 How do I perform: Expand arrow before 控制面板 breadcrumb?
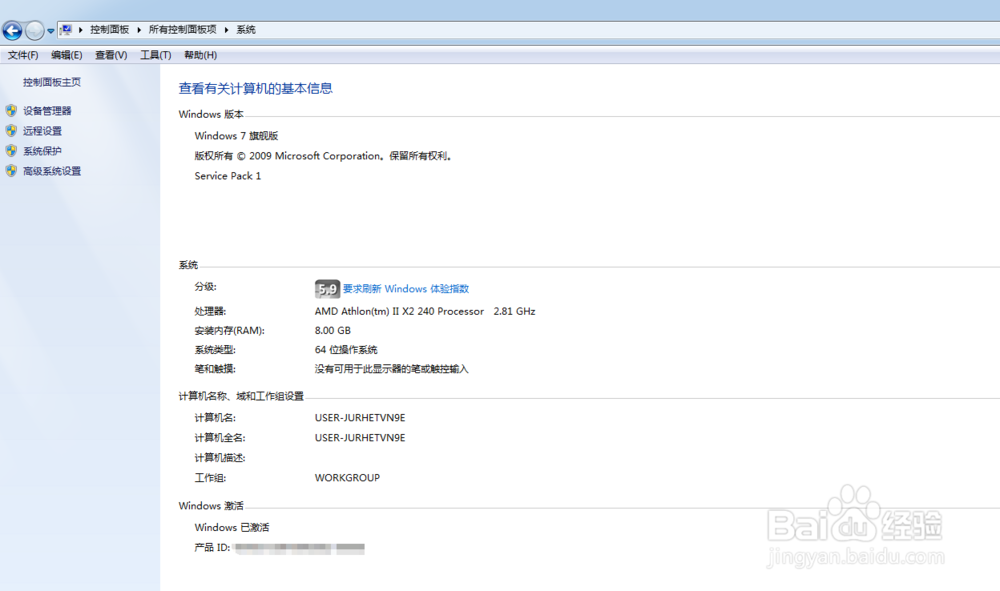(x=80, y=29)
